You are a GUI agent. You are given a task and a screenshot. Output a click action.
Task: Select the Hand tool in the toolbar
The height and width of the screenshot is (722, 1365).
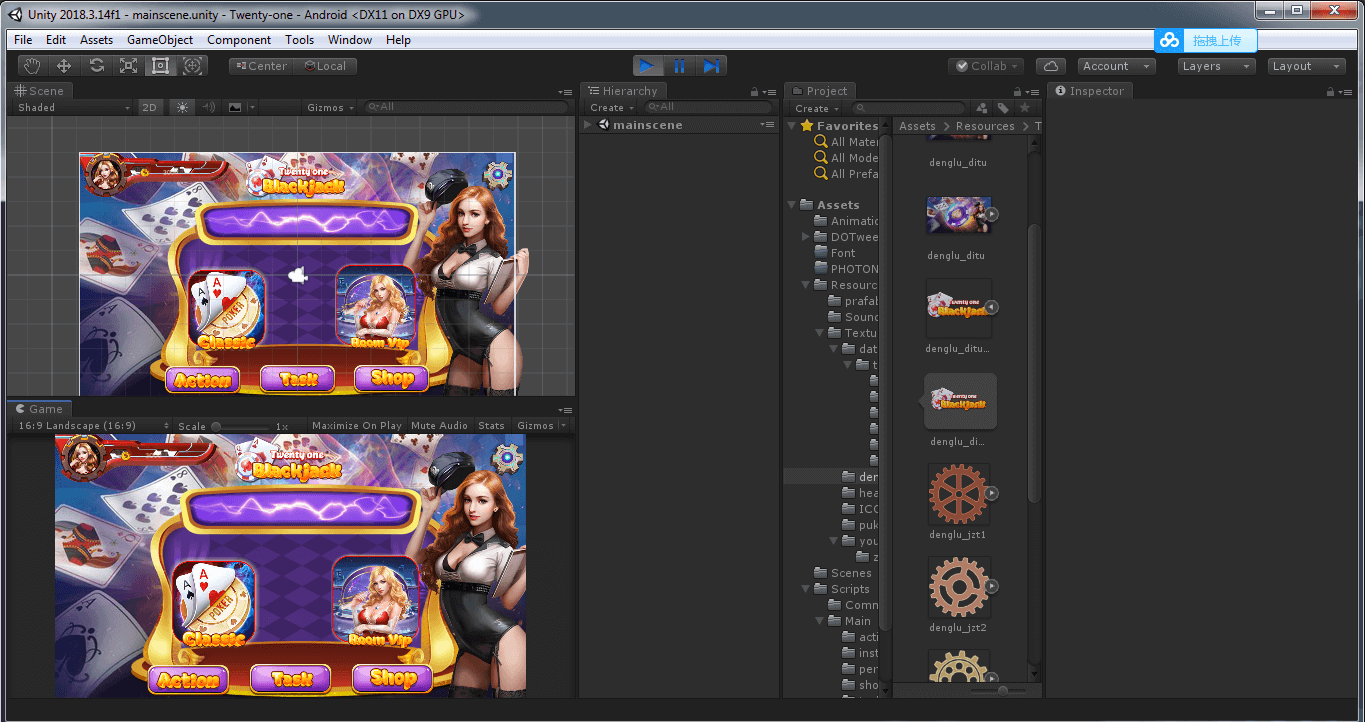click(x=32, y=66)
